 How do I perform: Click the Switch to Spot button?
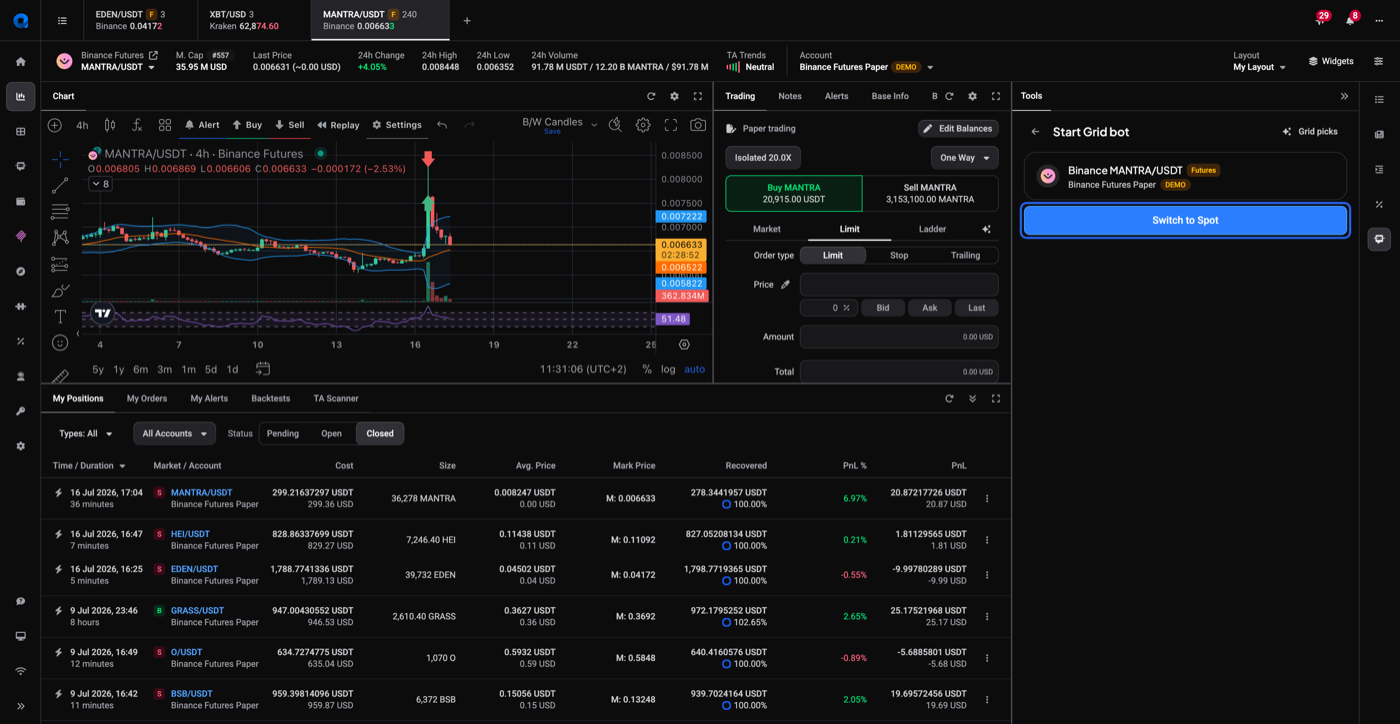(x=1185, y=220)
